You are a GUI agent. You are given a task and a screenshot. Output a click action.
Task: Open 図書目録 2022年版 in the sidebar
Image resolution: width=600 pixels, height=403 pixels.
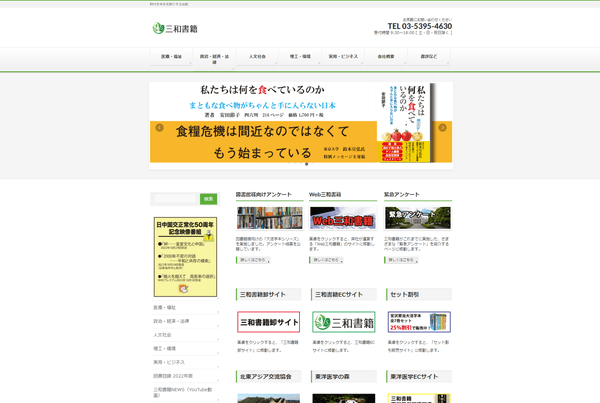coord(185,376)
